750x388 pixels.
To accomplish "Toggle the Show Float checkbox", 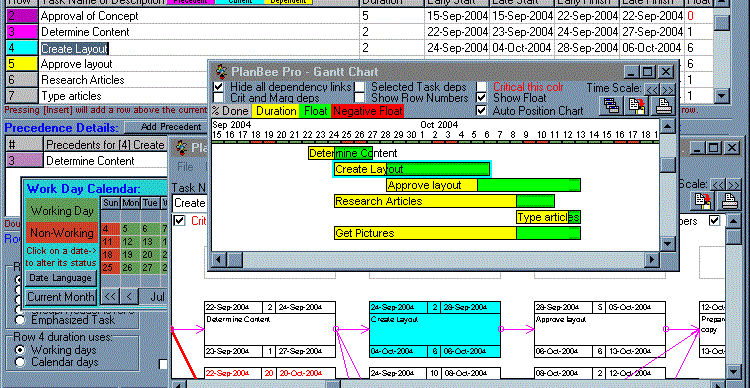I will tap(482, 98).
